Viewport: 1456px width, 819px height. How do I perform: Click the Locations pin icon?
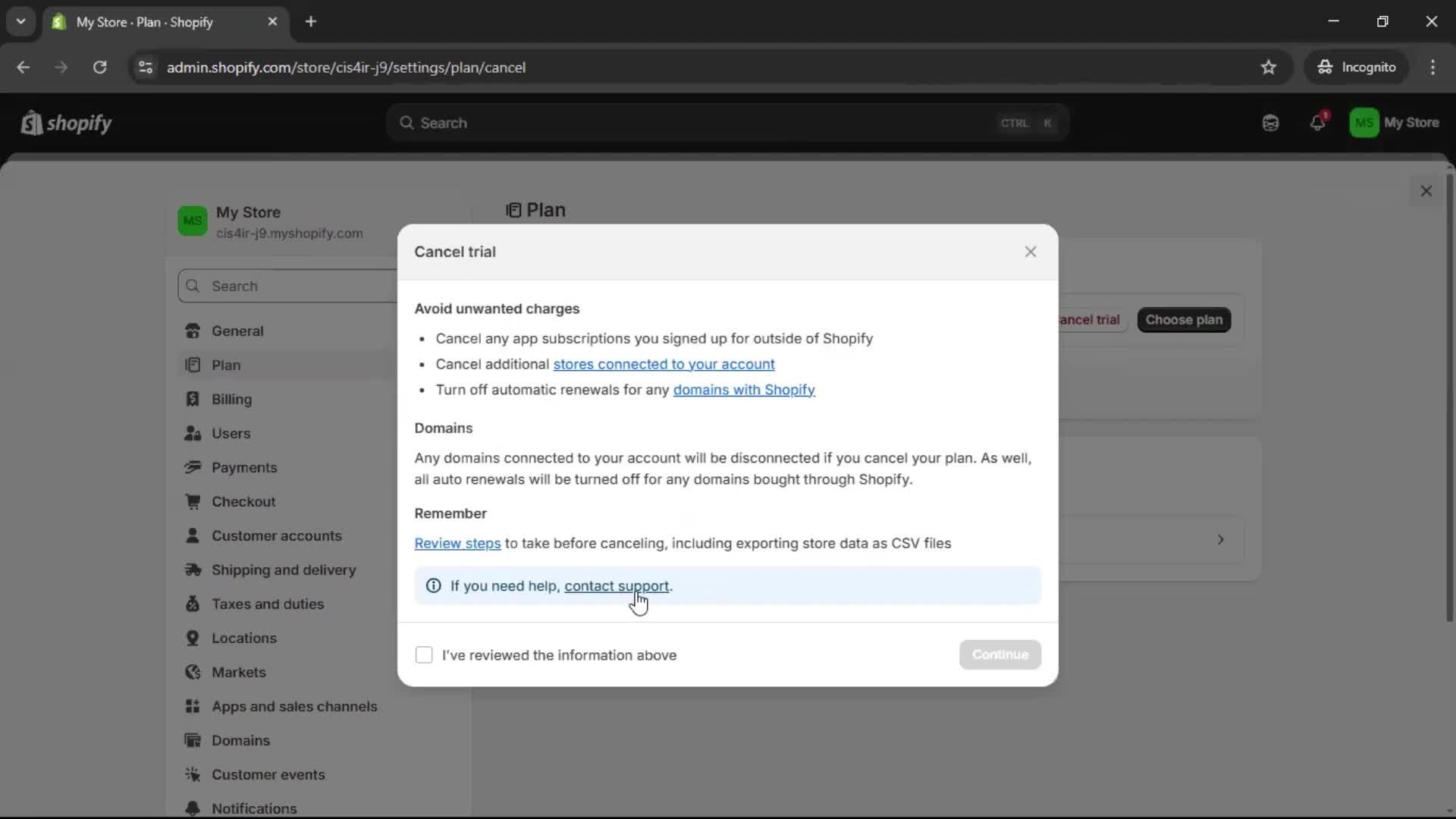[x=193, y=639]
